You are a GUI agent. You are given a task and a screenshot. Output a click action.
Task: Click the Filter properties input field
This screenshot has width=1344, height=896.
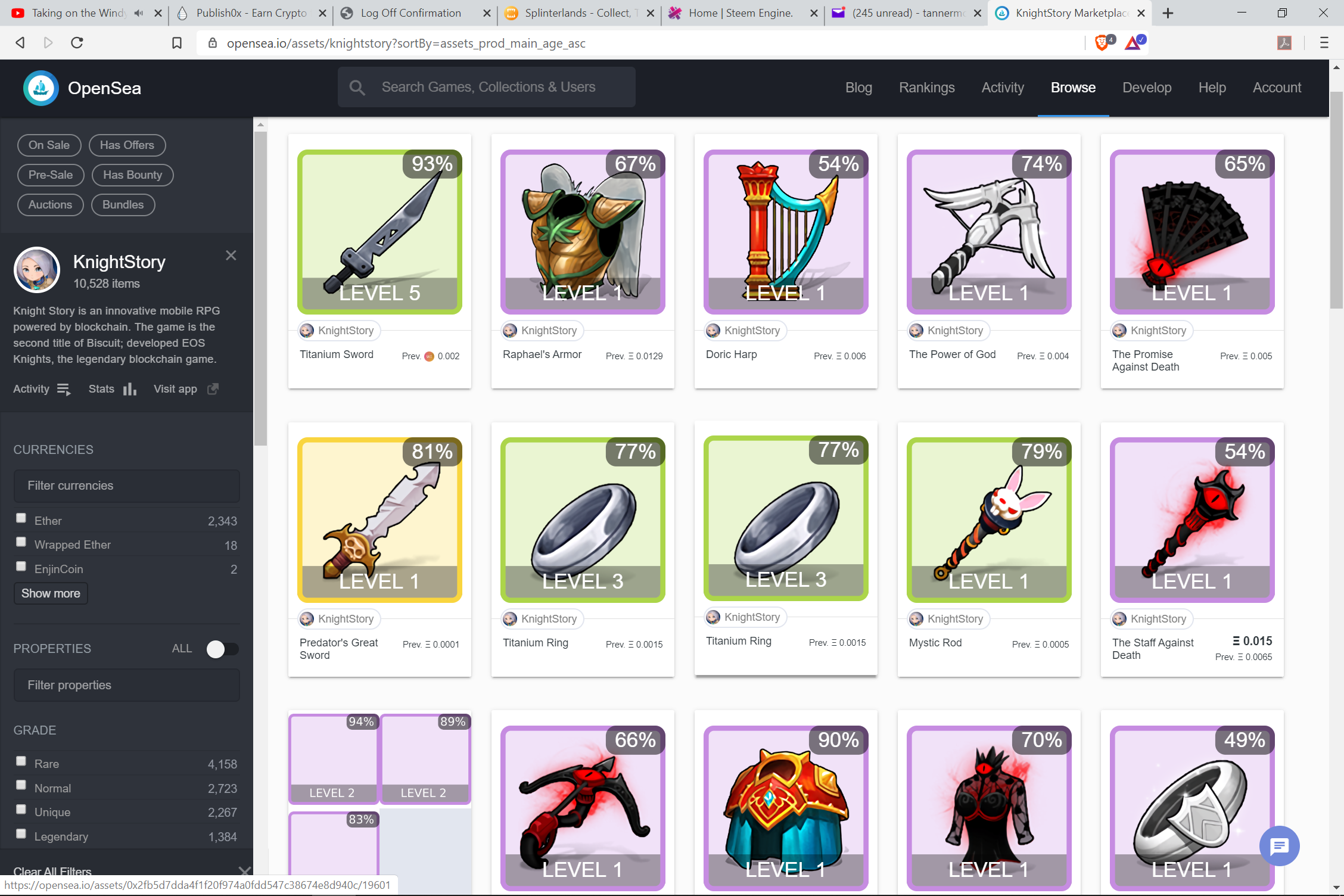click(x=126, y=685)
